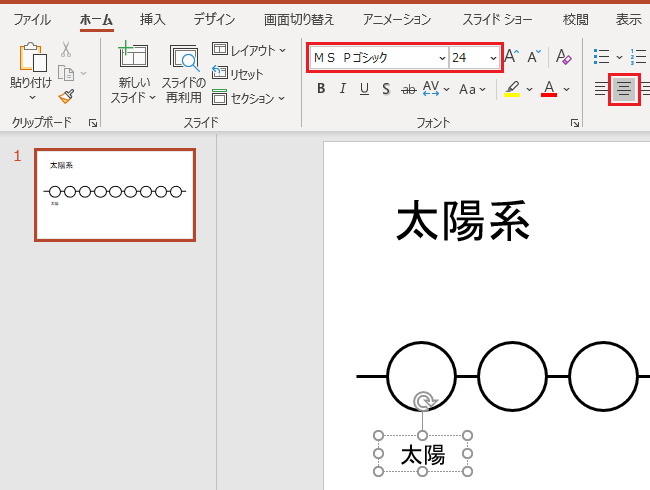The width and height of the screenshot is (650, 490).
Task: Select the second circle on the line
Action: tap(512, 376)
